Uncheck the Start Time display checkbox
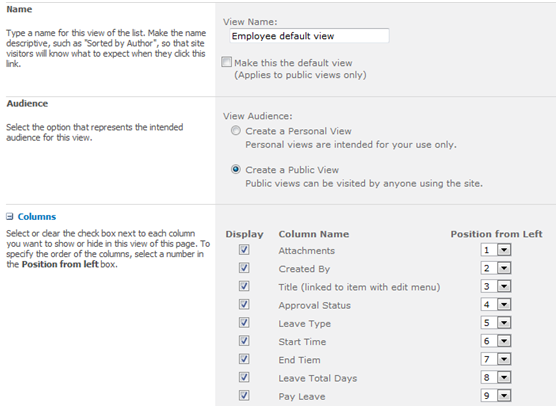 pyautogui.click(x=244, y=341)
